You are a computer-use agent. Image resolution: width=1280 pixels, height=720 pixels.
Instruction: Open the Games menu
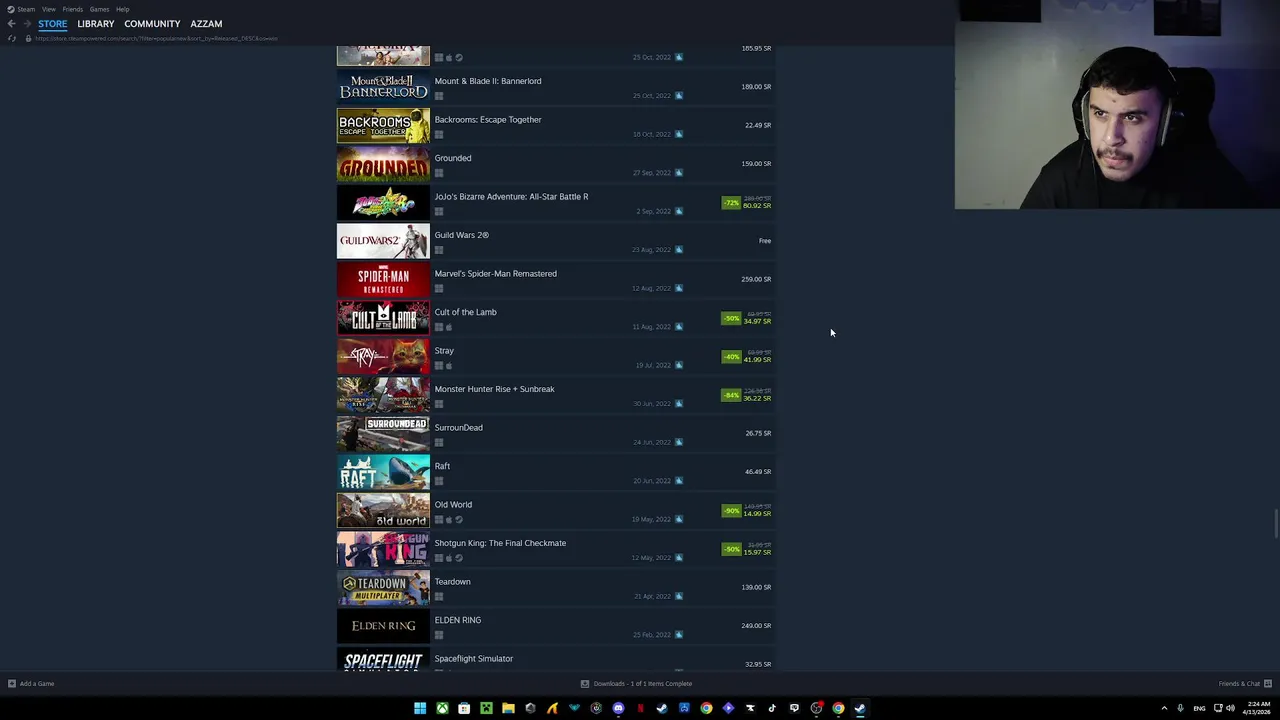(x=99, y=9)
